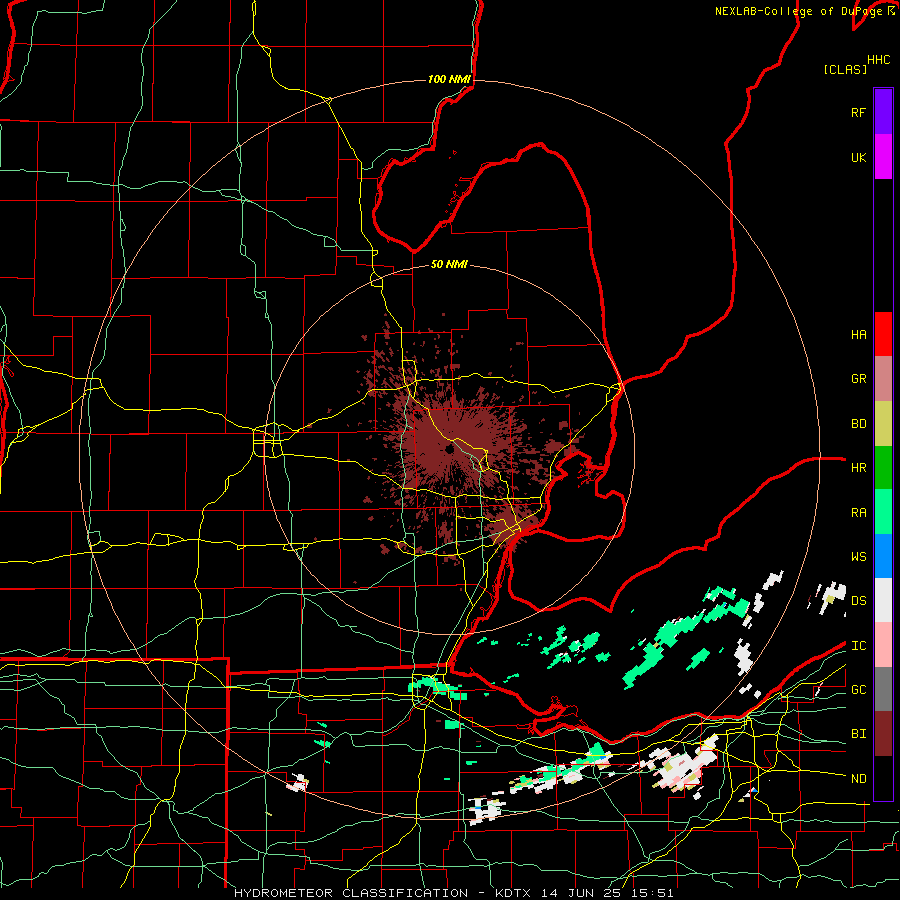Click the "HA" legend label
Viewport: 900px width, 900px height.
[x=858, y=335]
